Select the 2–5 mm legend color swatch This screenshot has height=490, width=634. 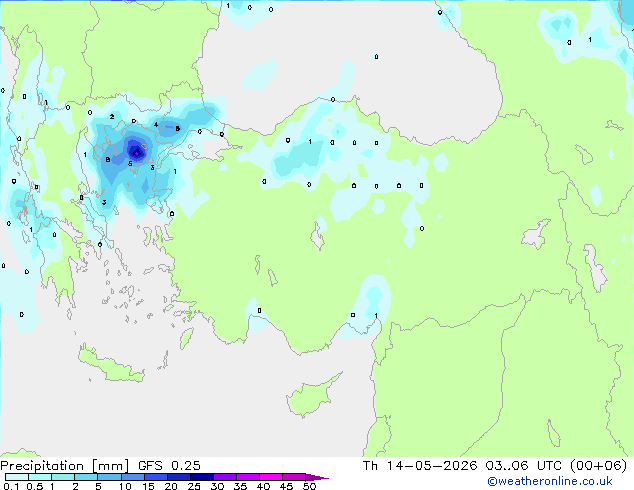[86, 477]
